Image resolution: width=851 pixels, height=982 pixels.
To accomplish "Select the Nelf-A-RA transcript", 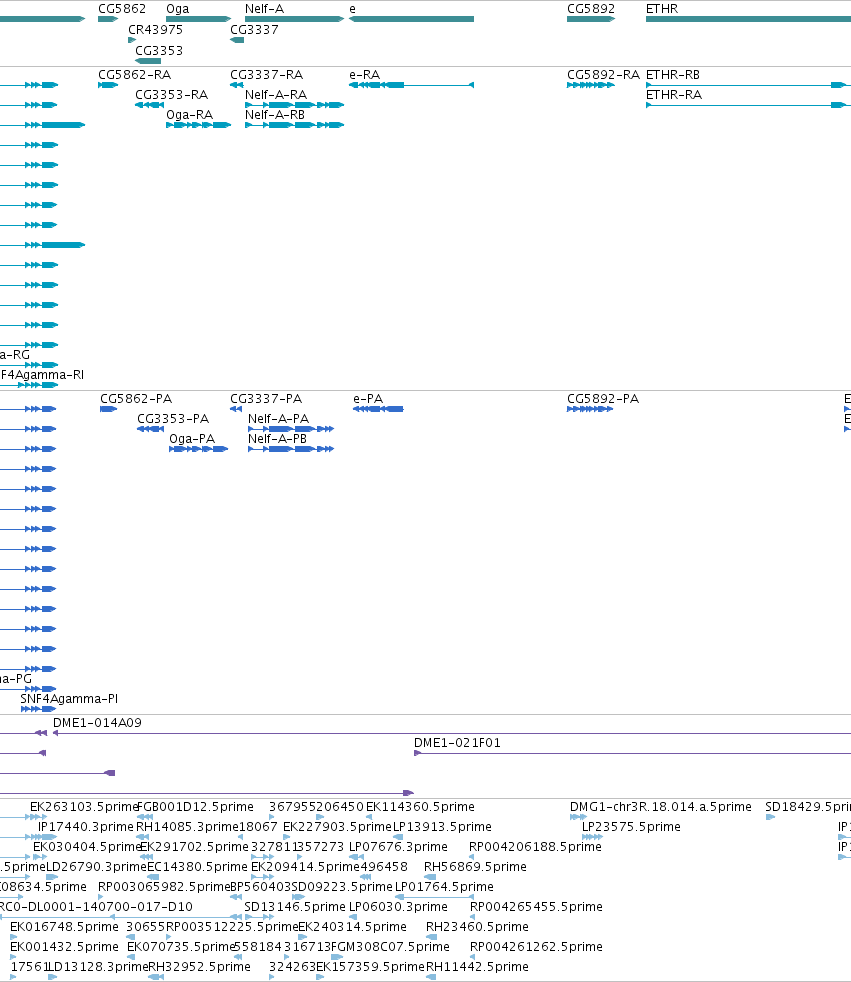I will point(294,105).
